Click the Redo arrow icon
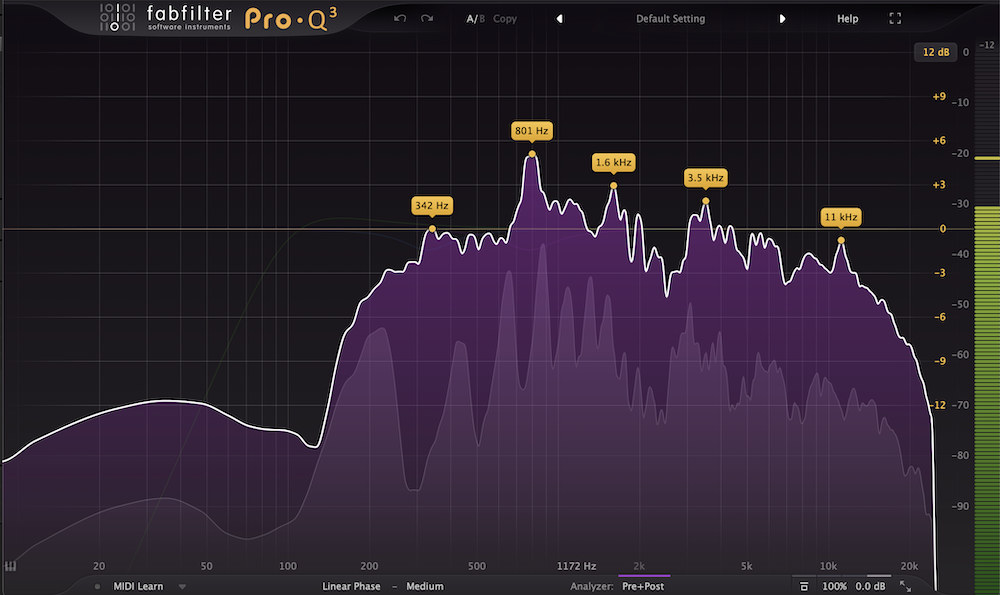This screenshot has height=595, width=1000. [x=427, y=18]
